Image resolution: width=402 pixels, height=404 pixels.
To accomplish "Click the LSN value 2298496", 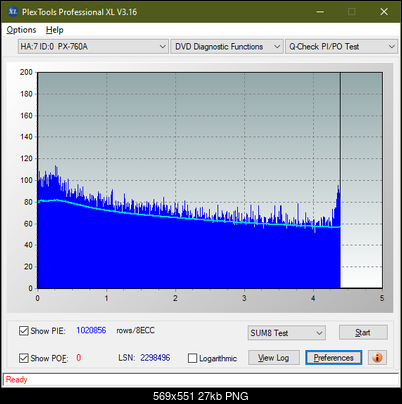I will pos(155,358).
